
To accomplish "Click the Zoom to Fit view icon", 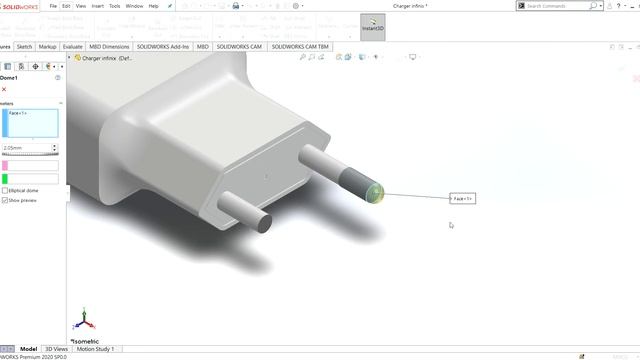I will tap(302, 57).
